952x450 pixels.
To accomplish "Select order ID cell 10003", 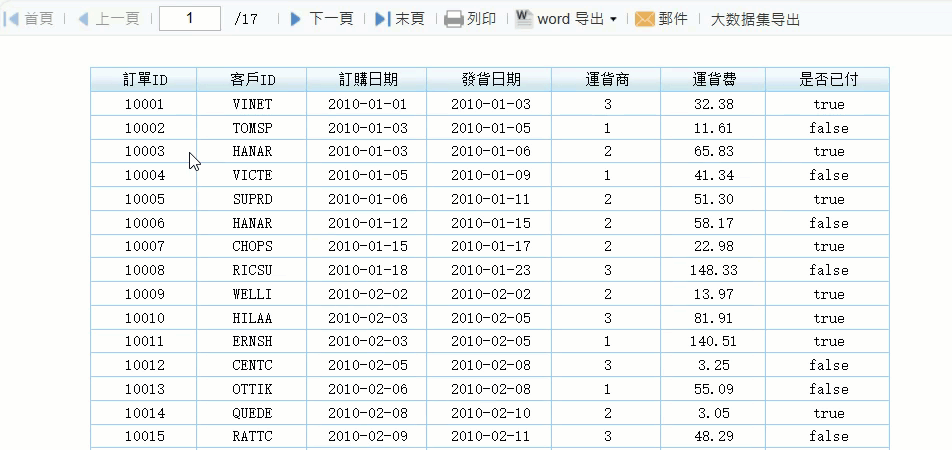I will 144,151.
